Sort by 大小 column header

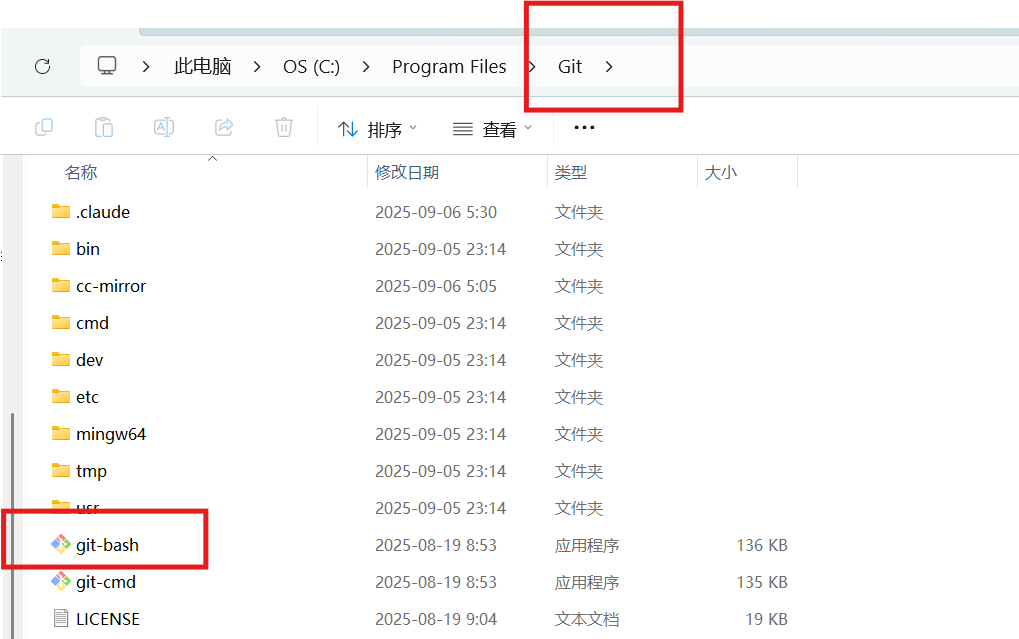(721, 172)
